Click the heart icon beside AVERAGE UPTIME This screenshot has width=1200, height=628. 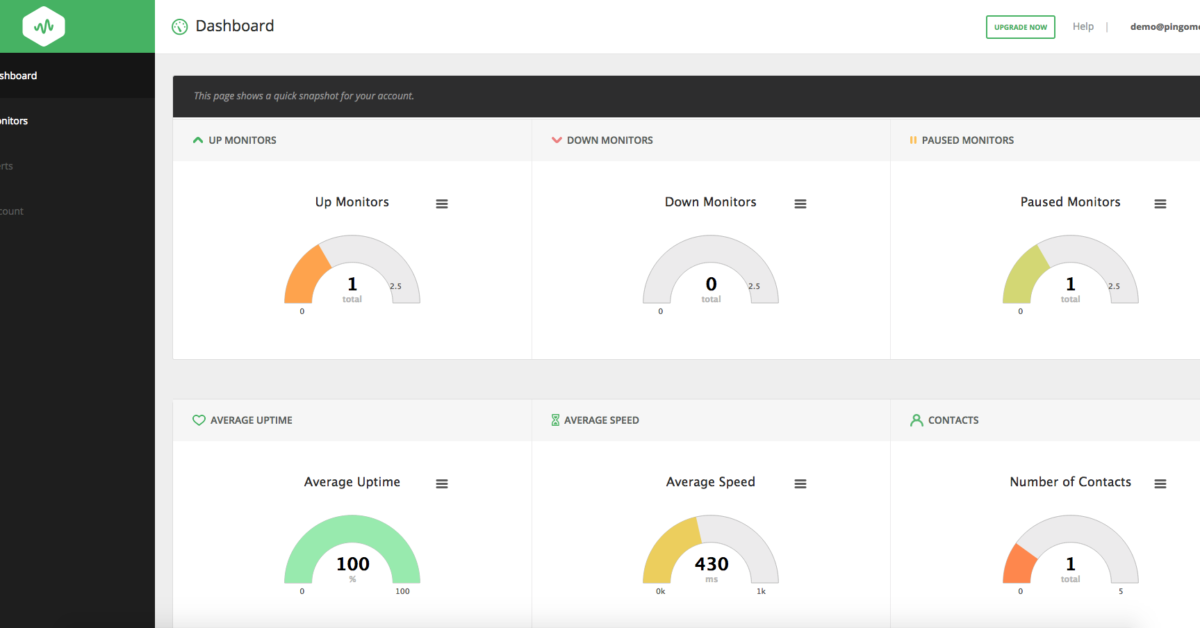(198, 420)
